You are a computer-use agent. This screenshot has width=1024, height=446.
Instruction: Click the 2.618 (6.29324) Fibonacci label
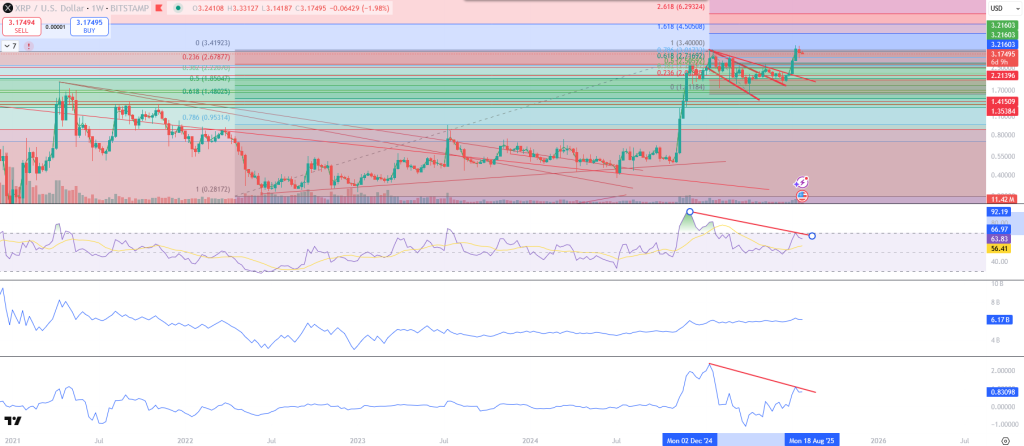(x=682, y=7)
